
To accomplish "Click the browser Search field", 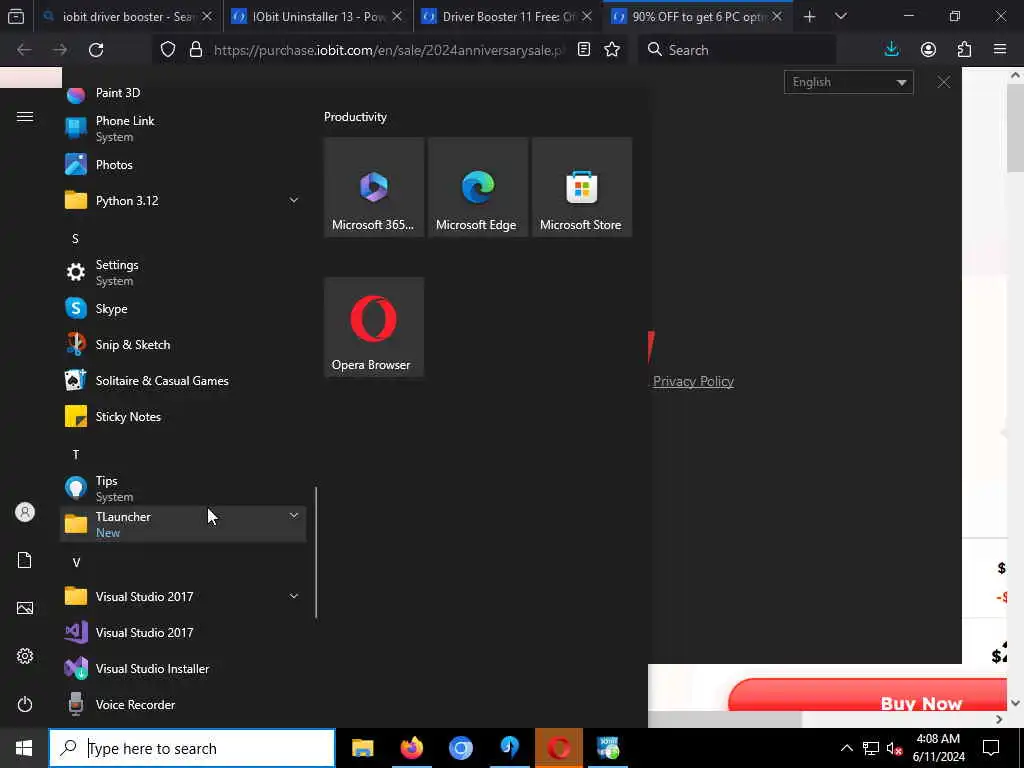I will coord(737,50).
